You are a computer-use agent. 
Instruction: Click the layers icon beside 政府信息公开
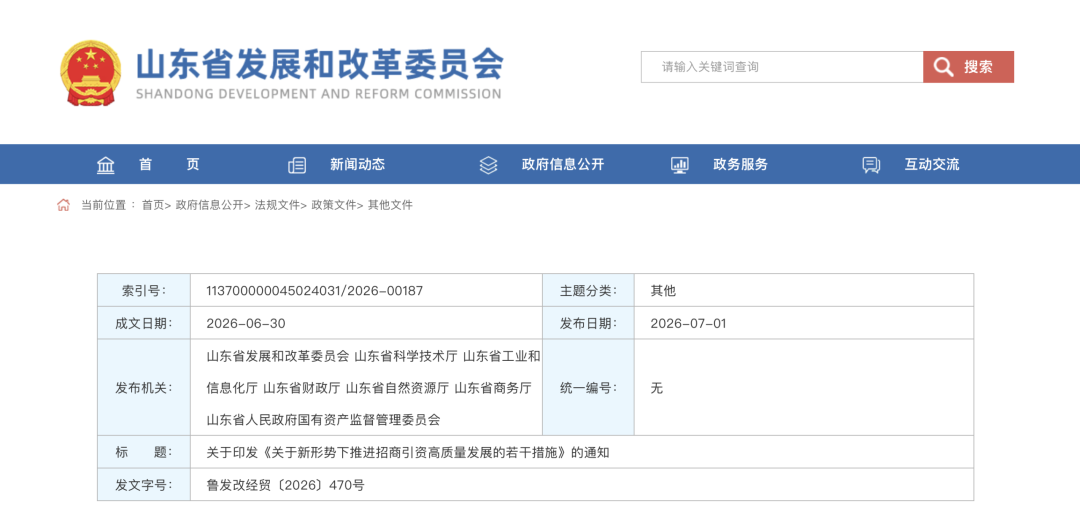coord(488,165)
